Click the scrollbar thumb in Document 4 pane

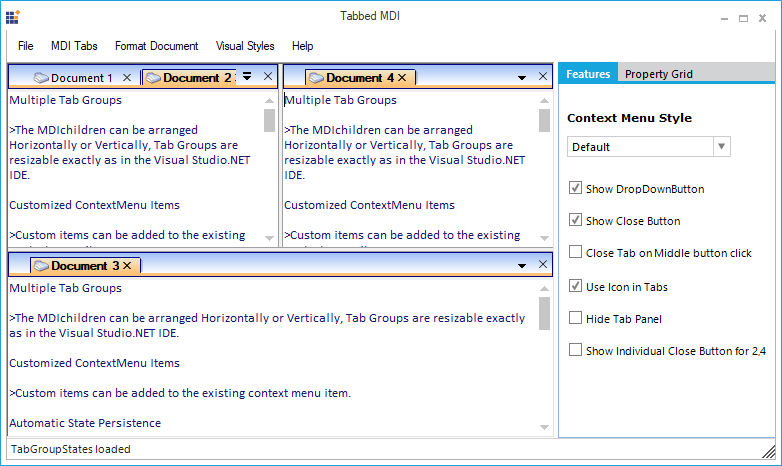pyautogui.click(x=544, y=120)
